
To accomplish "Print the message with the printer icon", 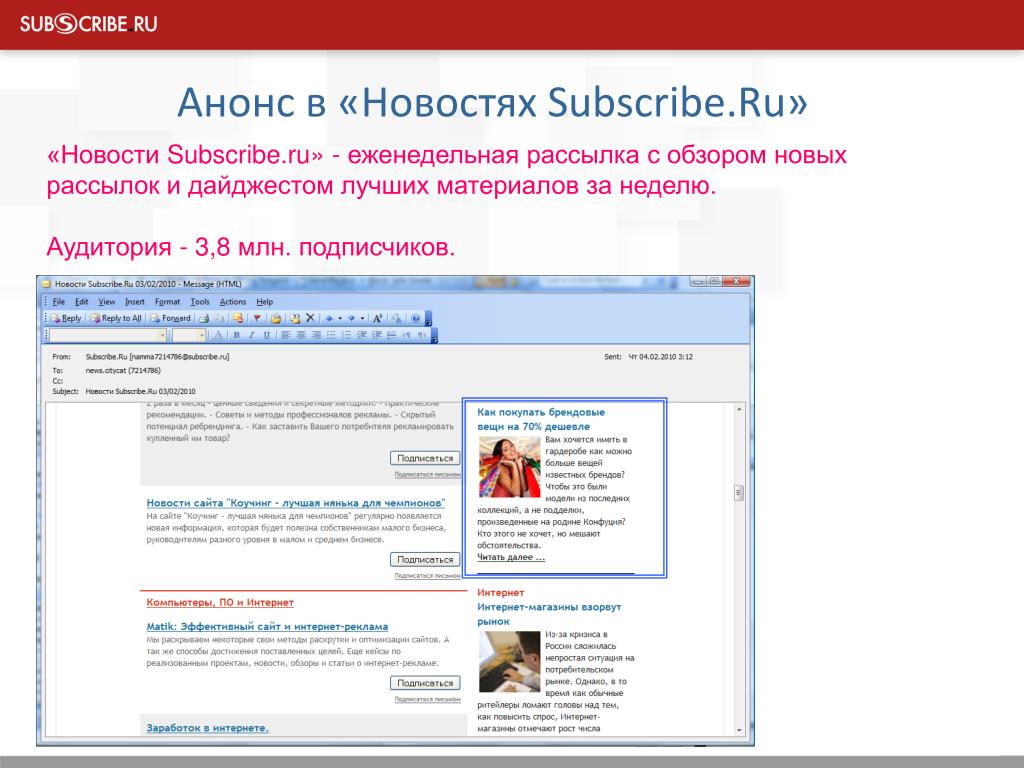I will point(204,318).
